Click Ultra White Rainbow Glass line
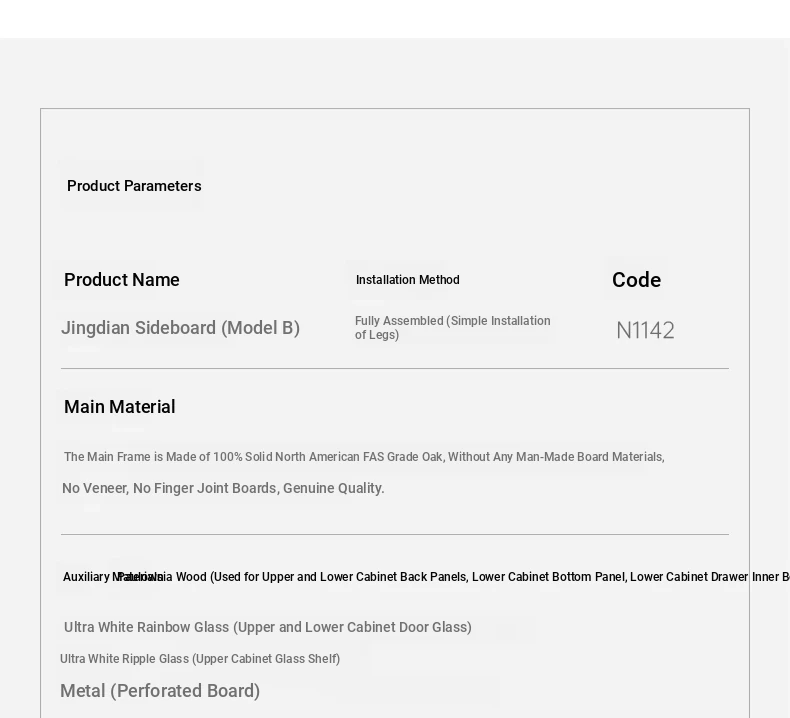 [x=268, y=627]
